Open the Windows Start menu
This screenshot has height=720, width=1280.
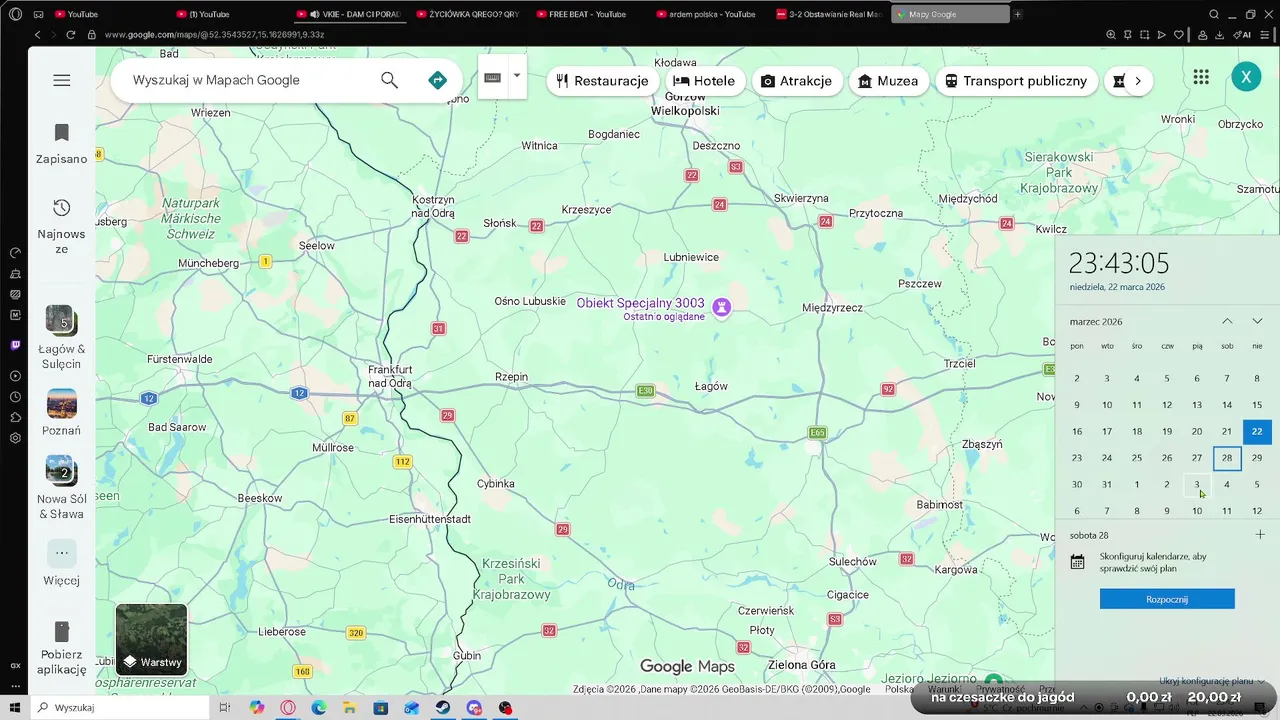[x=14, y=708]
